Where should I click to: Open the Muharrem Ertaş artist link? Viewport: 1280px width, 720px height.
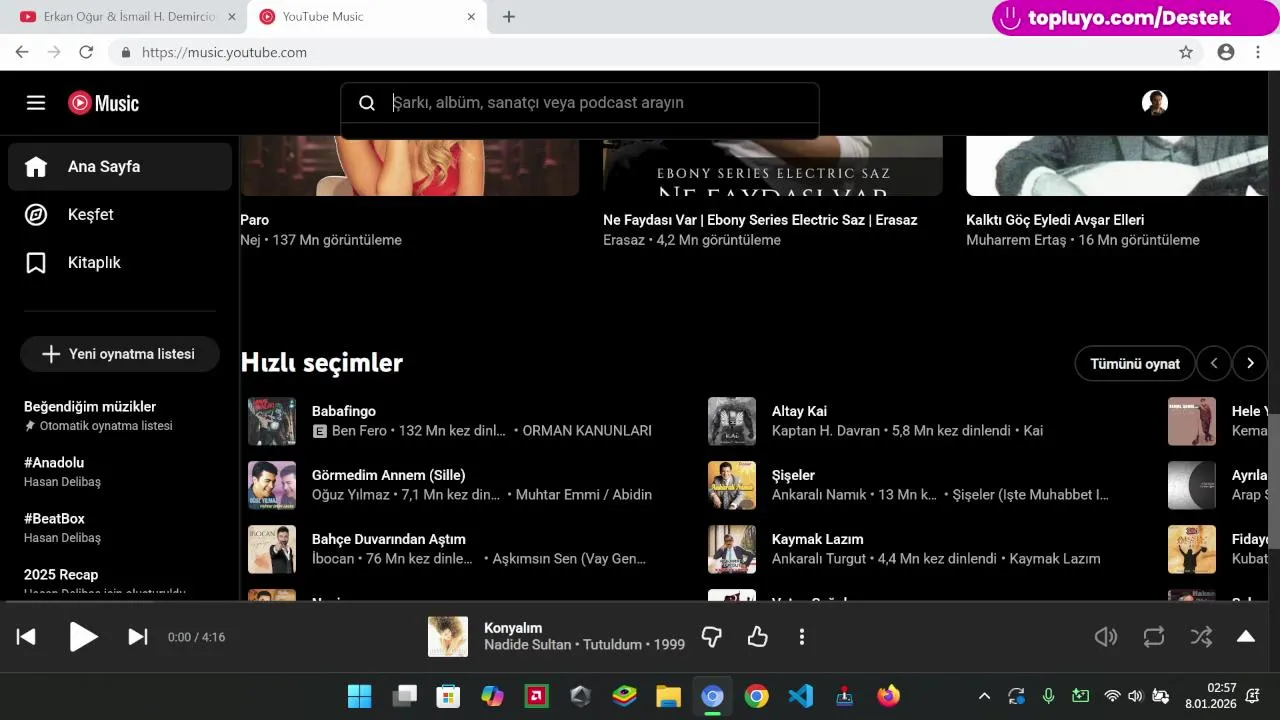tap(1016, 240)
